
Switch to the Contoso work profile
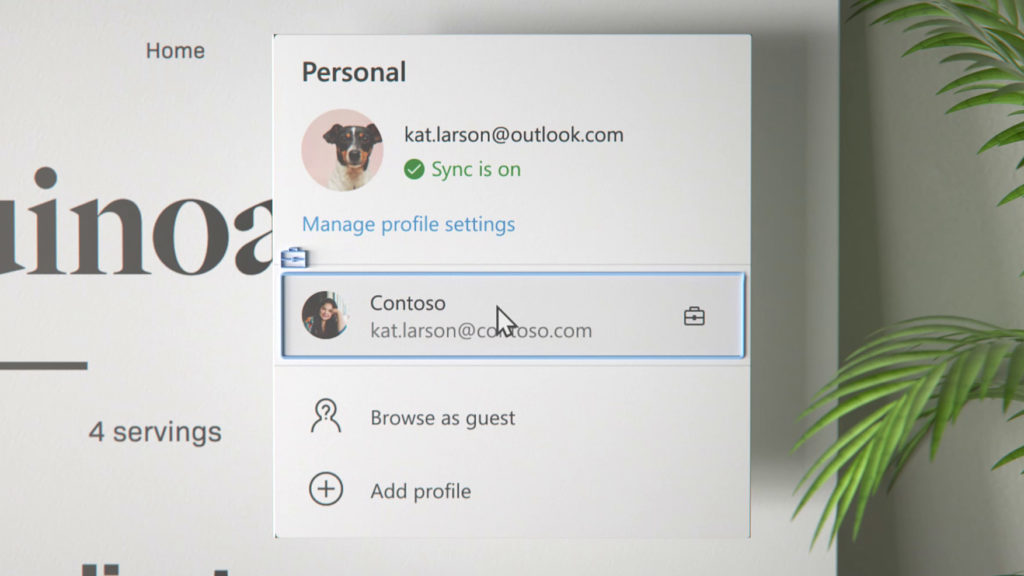click(x=513, y=315)
